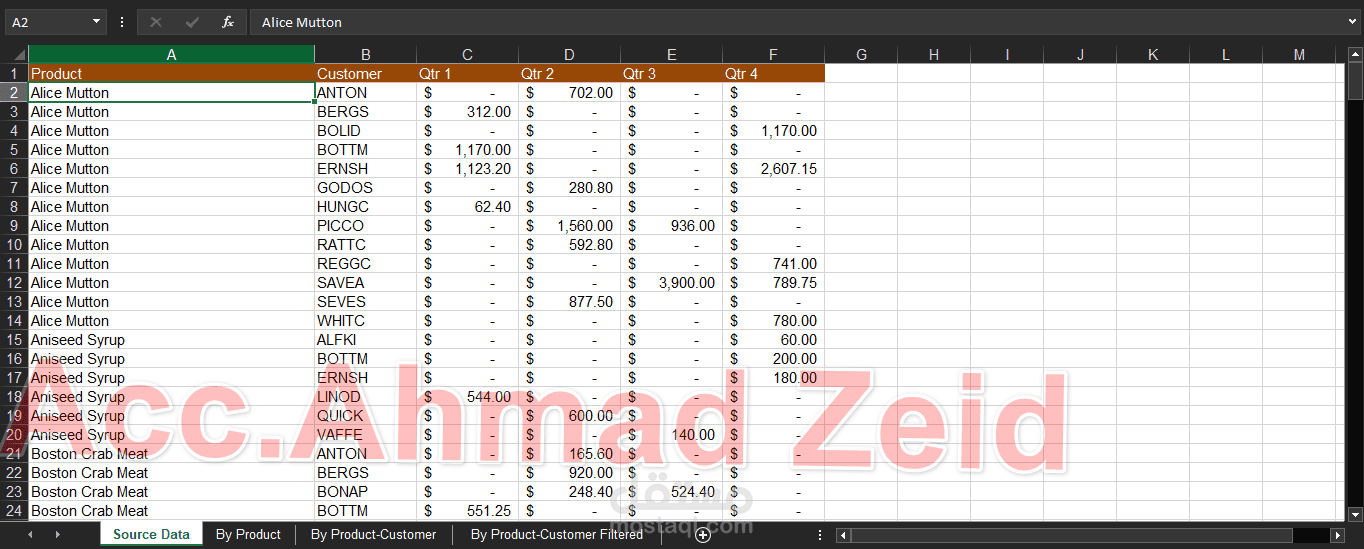1364x549 pixels.
Task: Select cell with value 551.25
Action: point(467,511)
